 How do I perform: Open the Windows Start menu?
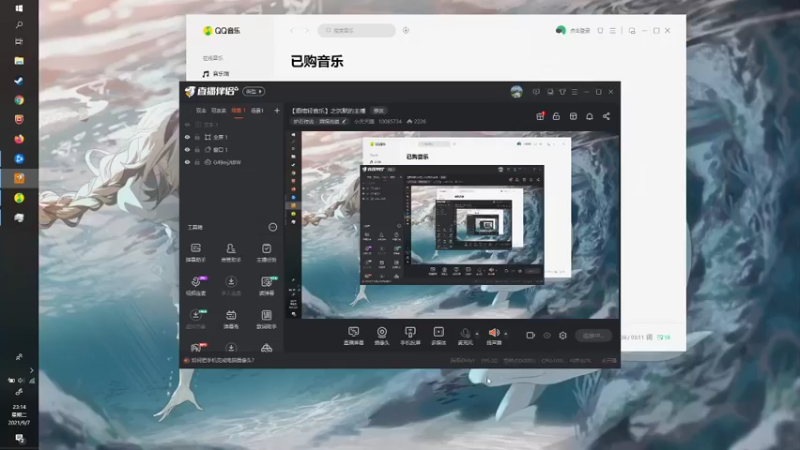click(19, 8)
